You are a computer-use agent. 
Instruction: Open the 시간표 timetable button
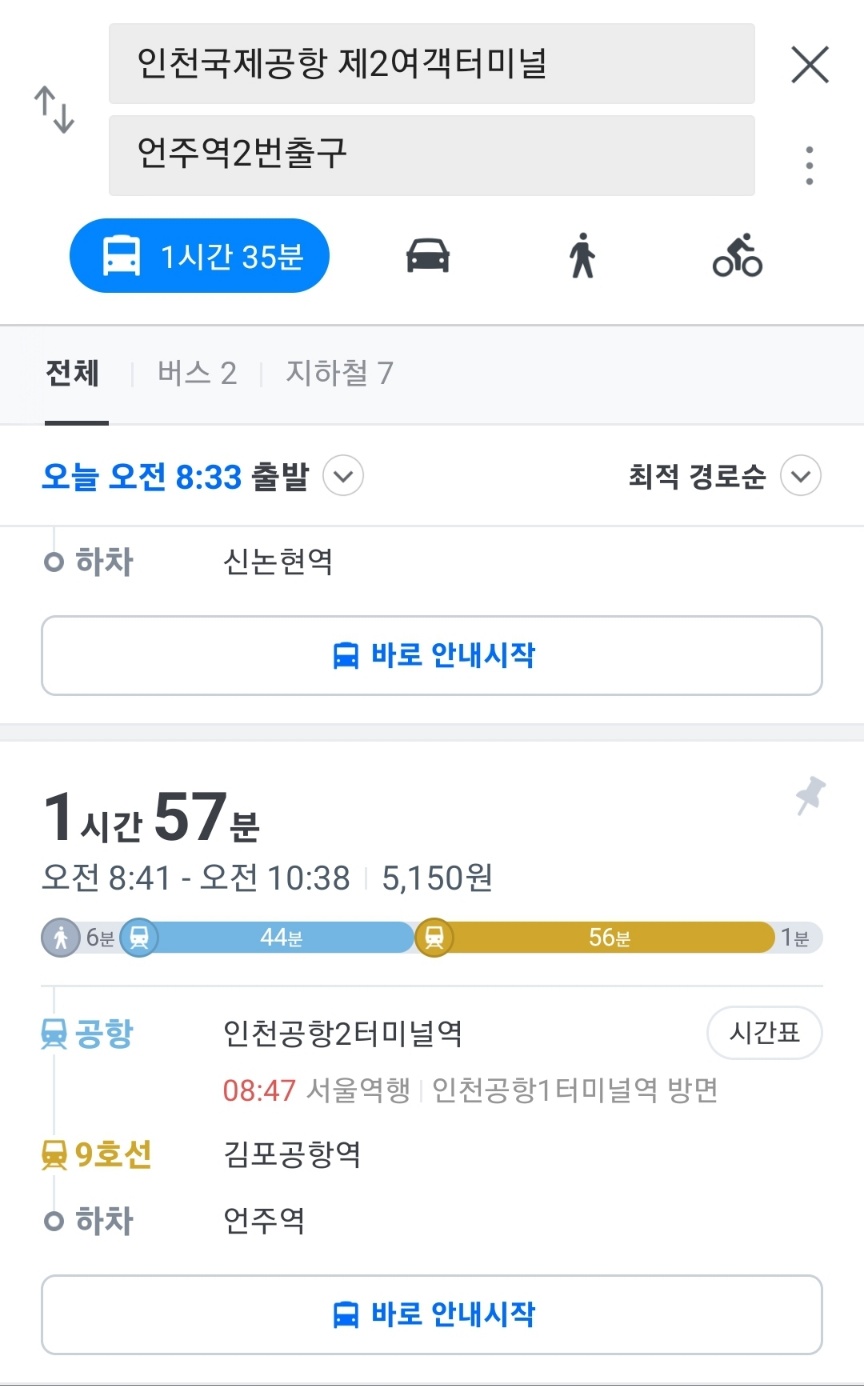pos(764,1033)
